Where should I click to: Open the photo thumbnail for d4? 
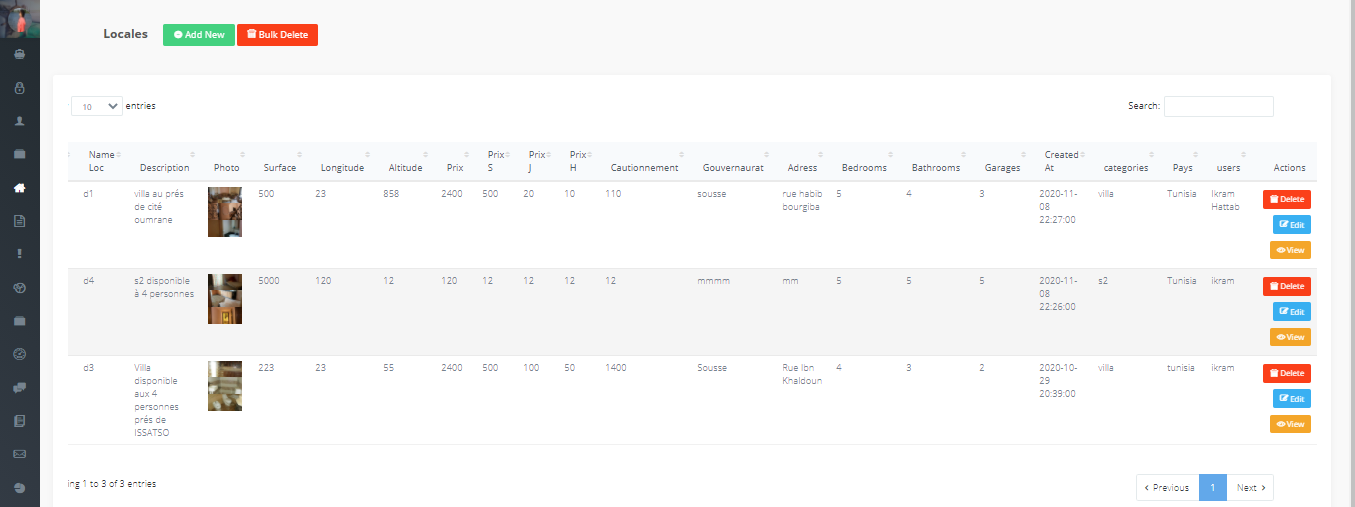(225, 299)
